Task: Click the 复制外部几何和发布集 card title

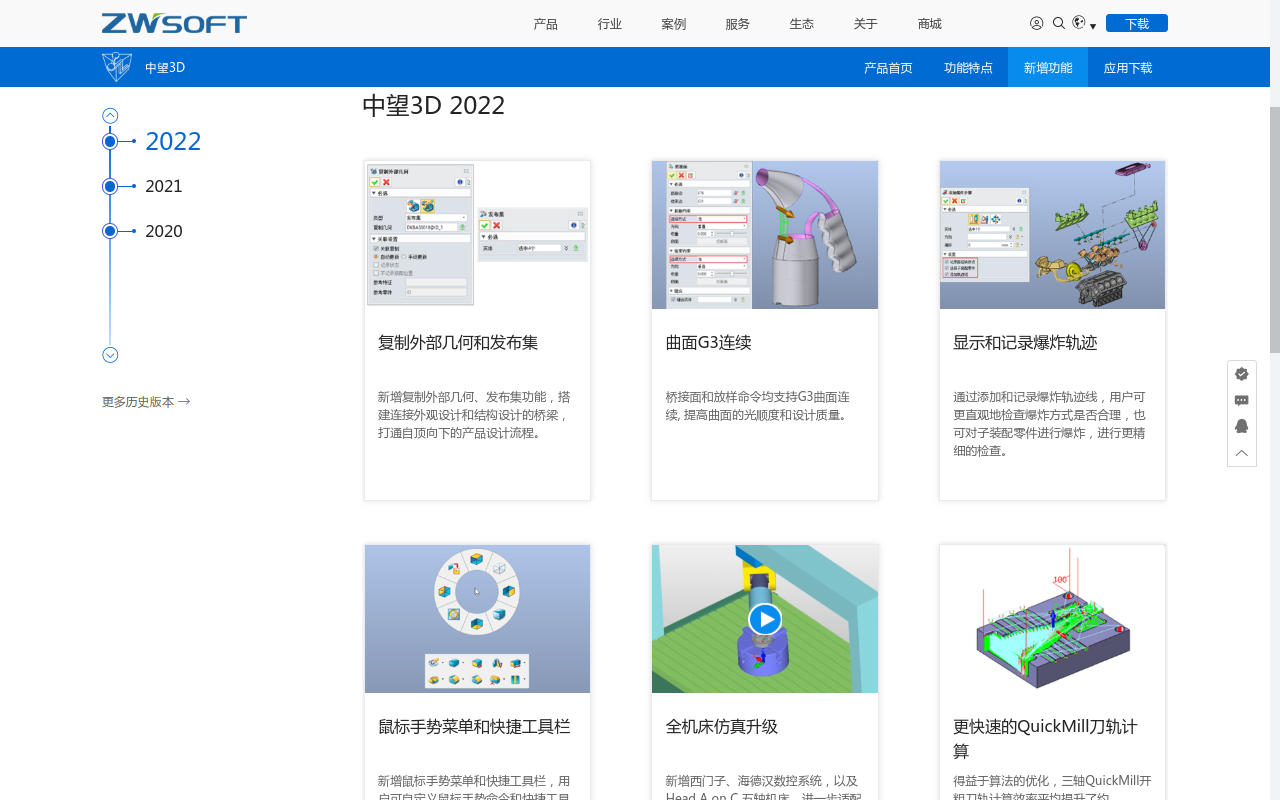Action: pyautogui.click(x=458, y=342)
